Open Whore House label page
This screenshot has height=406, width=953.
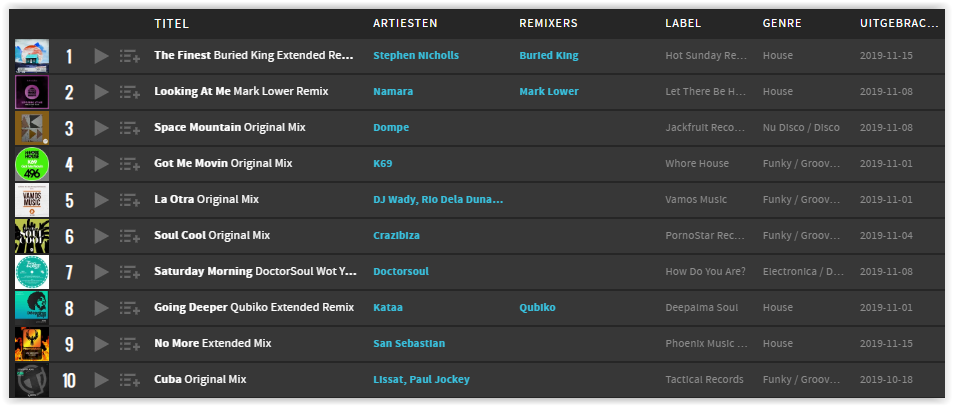[697, 163]
